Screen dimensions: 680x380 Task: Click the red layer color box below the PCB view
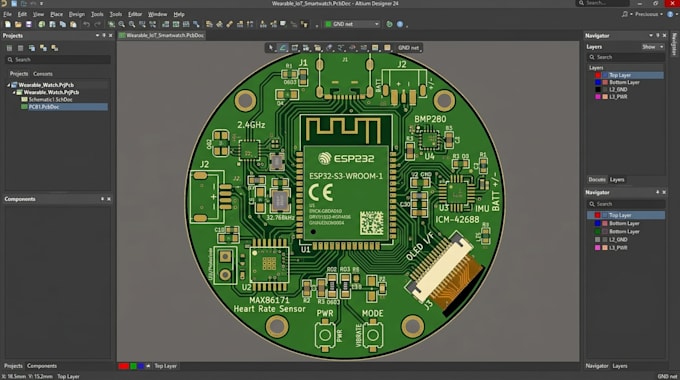124,366
